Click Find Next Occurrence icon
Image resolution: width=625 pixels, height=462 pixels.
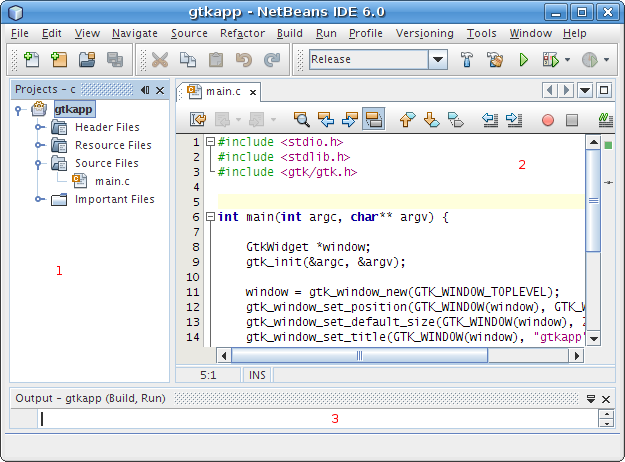(x=350, y=119)
